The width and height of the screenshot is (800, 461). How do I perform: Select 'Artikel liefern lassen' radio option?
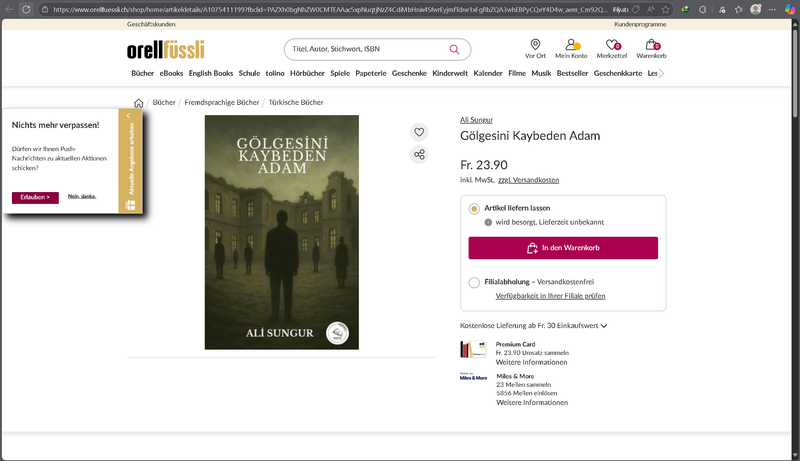[x=474, y=209]
